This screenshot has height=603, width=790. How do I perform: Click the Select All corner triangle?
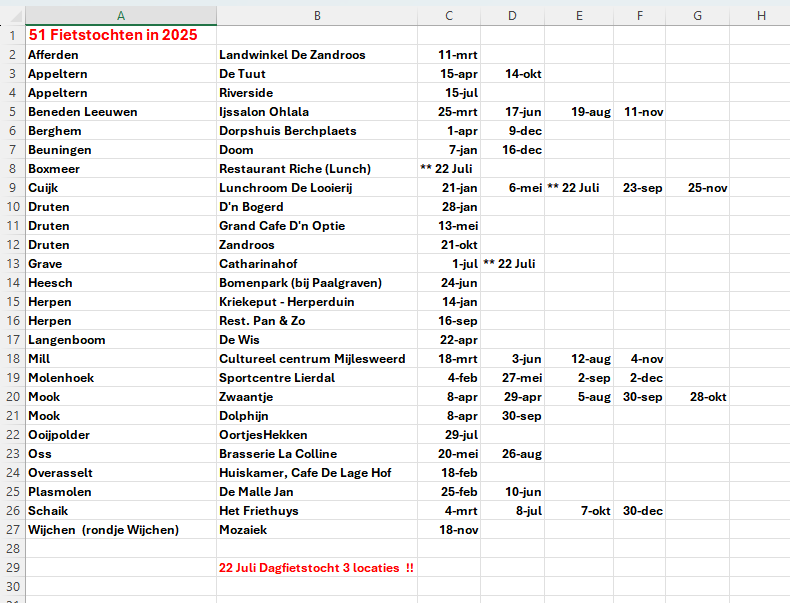click(x=16, y=18)
